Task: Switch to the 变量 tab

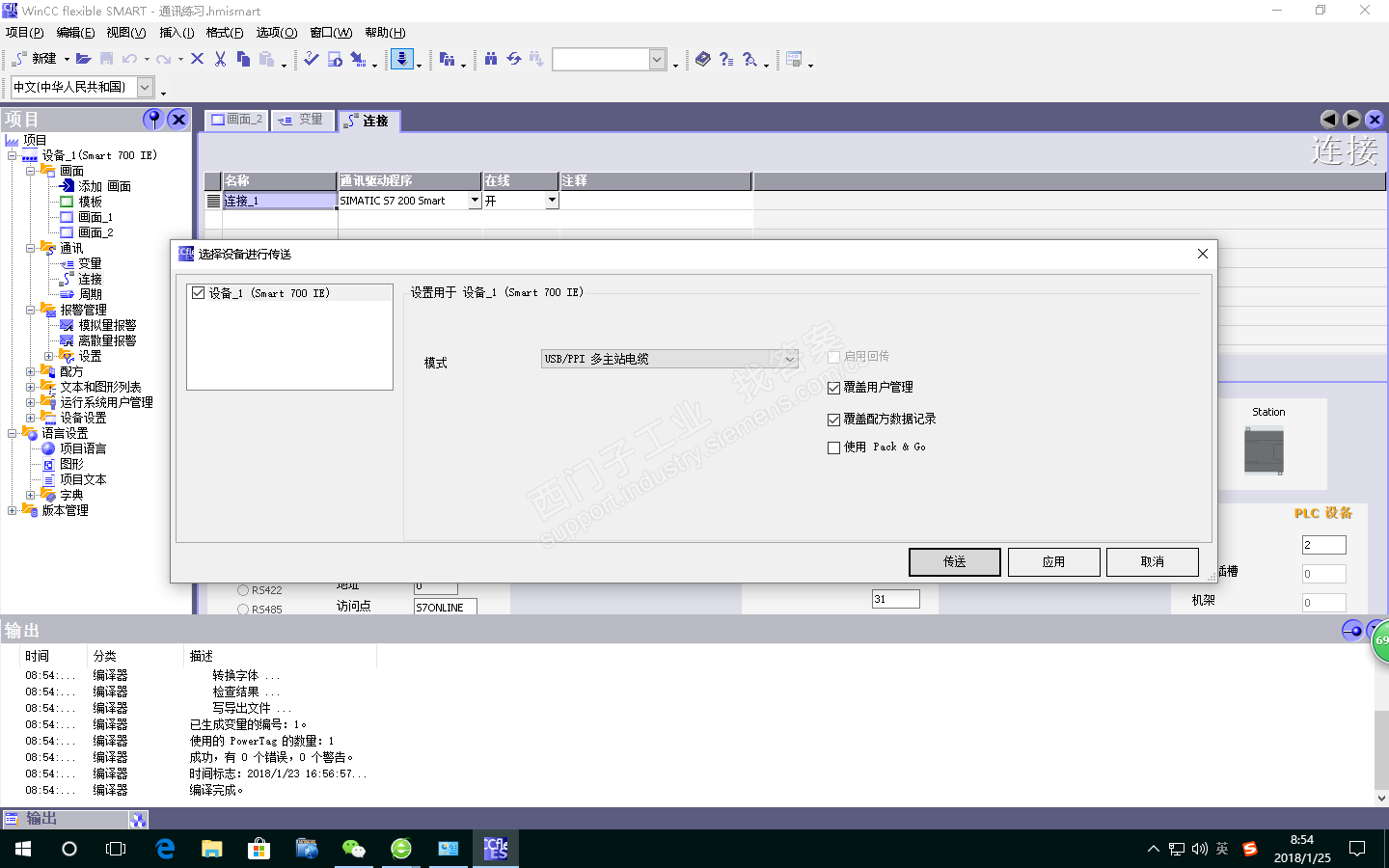Action: point(302,120)
